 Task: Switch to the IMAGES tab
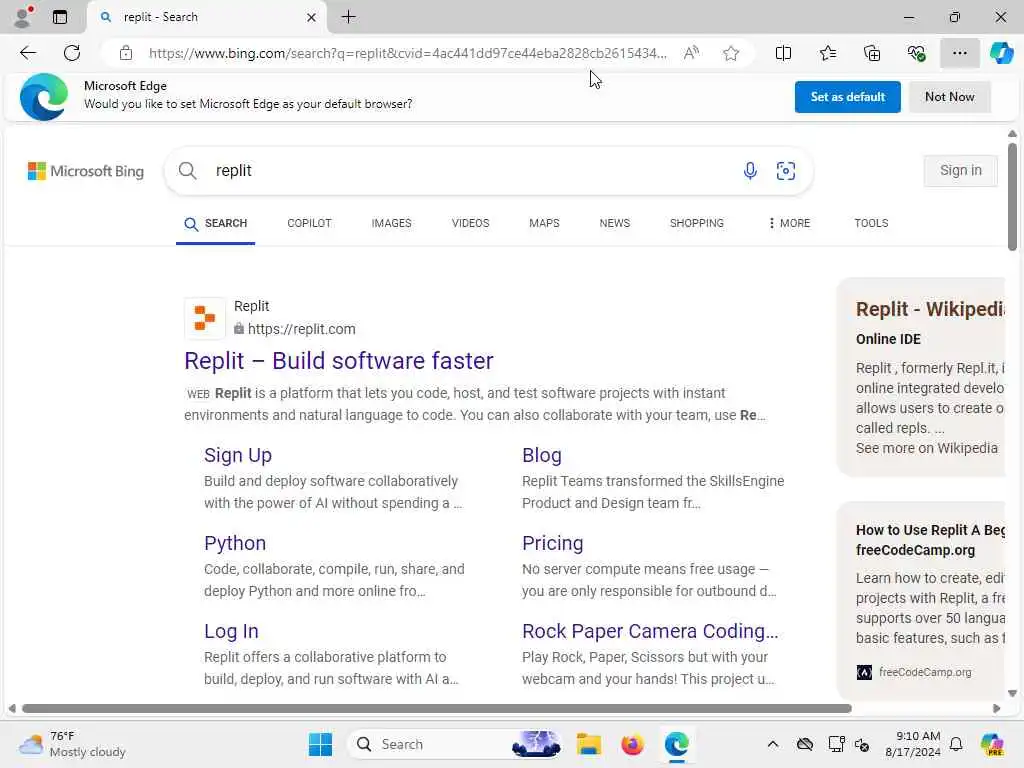391,223
